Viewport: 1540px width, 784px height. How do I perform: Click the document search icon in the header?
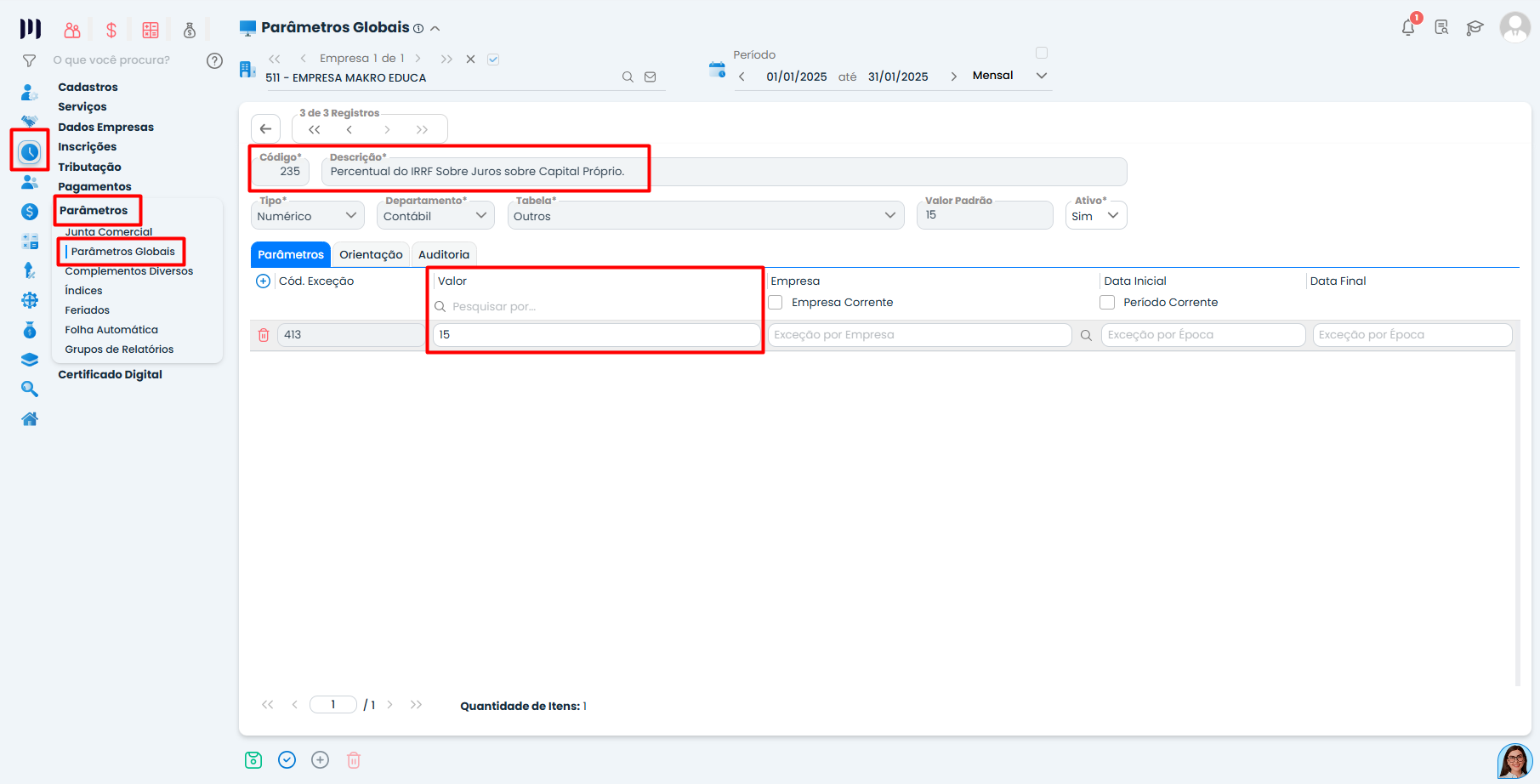tap(1441, 26)
